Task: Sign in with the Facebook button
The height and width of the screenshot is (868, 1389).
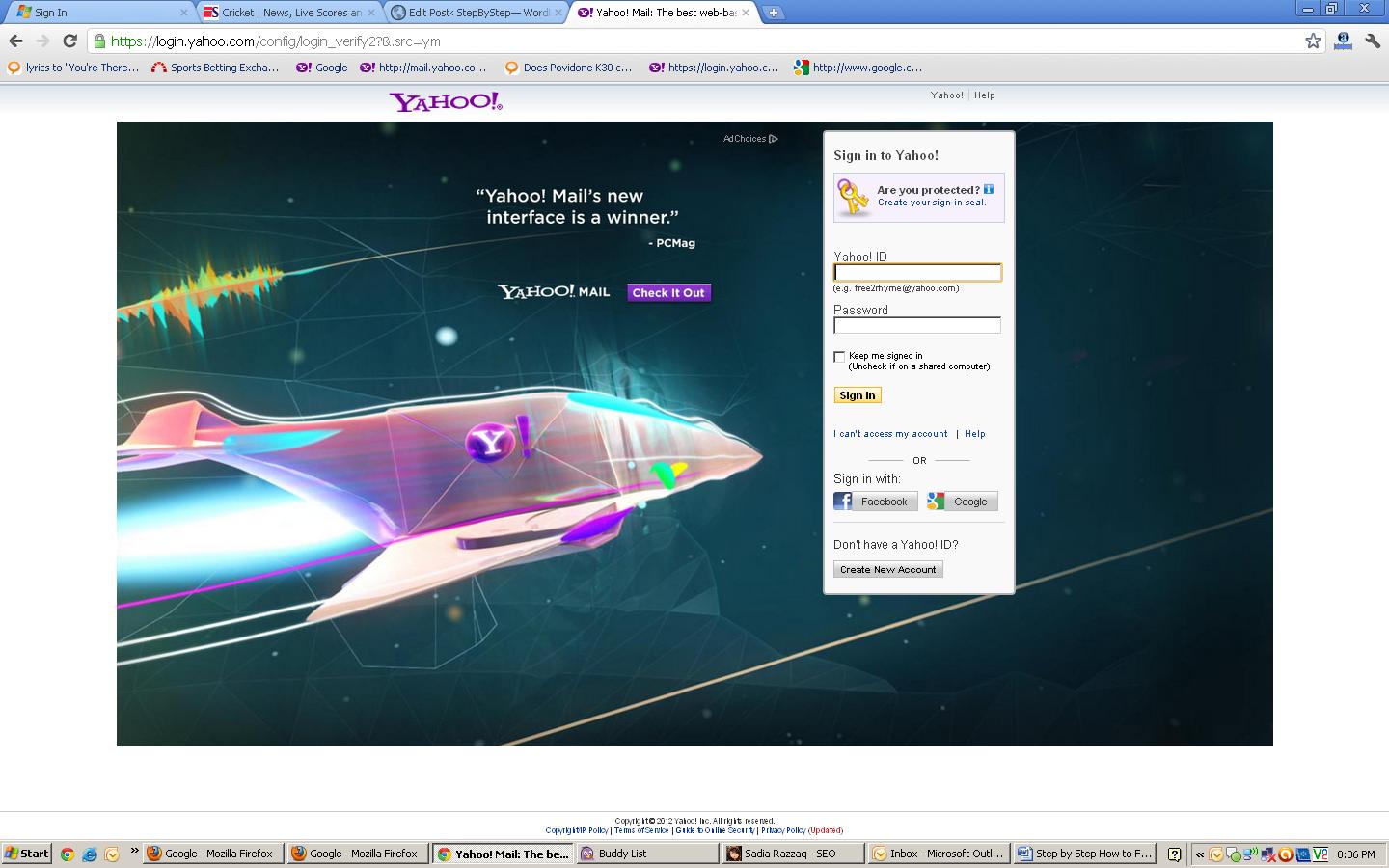Action: tap(875, 502)
